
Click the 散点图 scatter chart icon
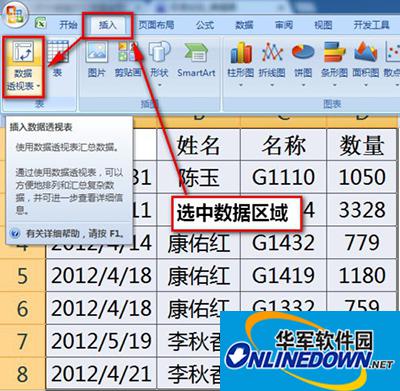392,52
